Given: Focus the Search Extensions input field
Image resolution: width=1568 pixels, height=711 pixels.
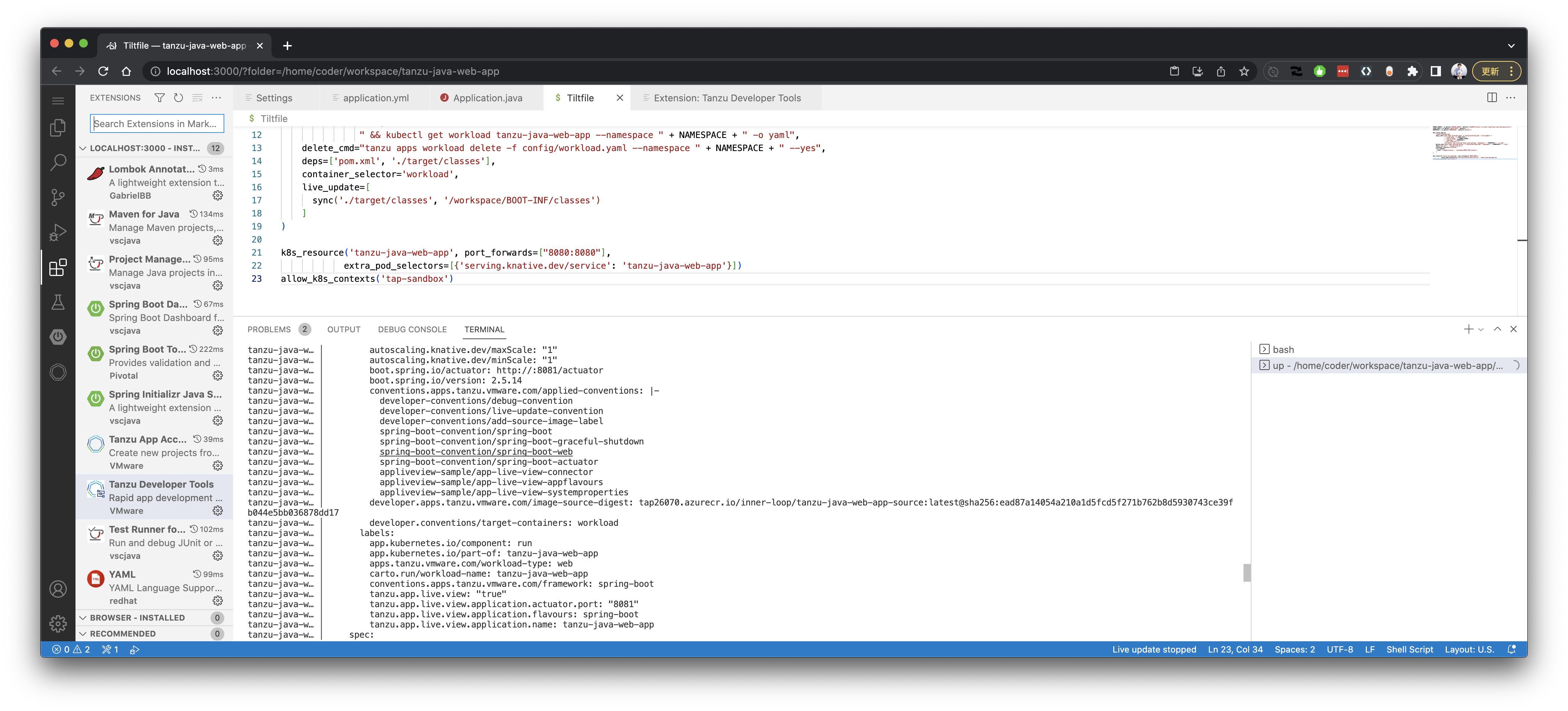Looking at the screenshot, I should click(157, 123).
